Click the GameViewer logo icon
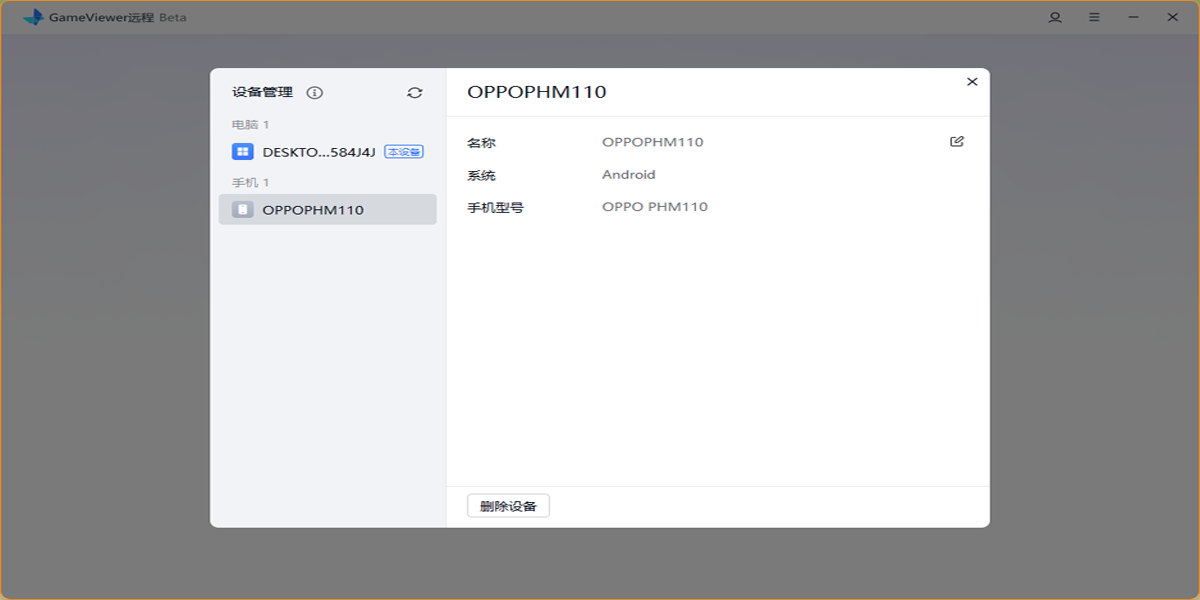1200x600 pixels. 33,17
